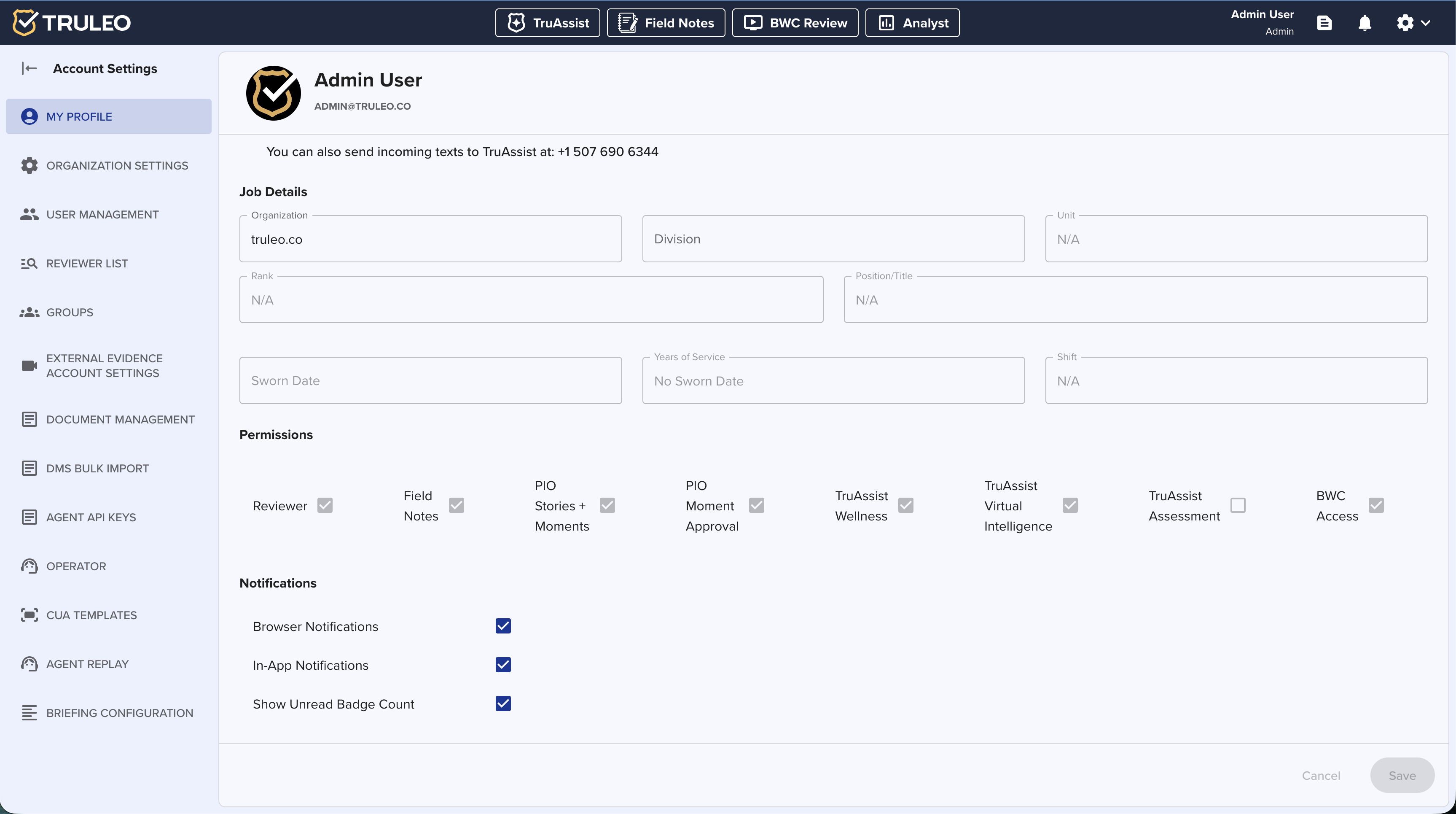Image resolution: width=1456 pixels, height=814 pixels.
Task: Toggle the Reviewer permission checkbox
Action: 325,505
